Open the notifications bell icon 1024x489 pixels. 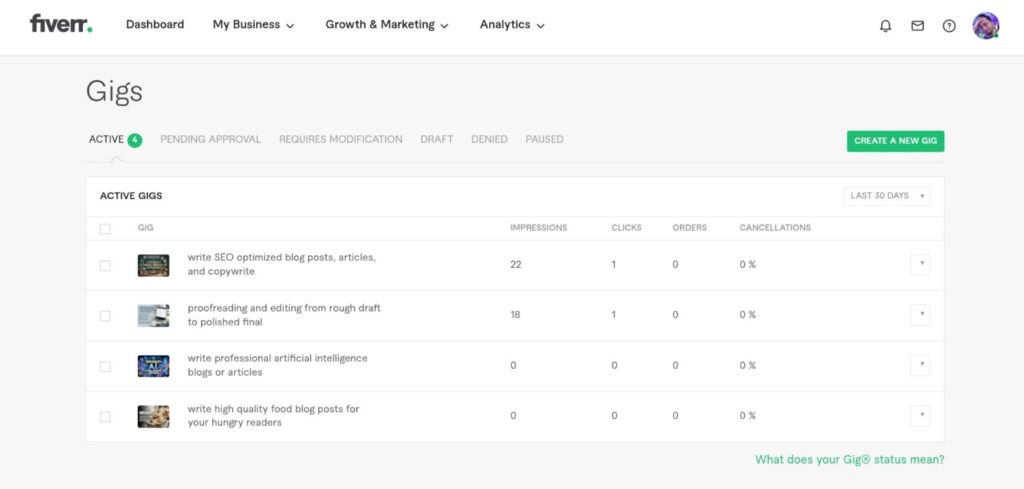[x=886, y=25]
